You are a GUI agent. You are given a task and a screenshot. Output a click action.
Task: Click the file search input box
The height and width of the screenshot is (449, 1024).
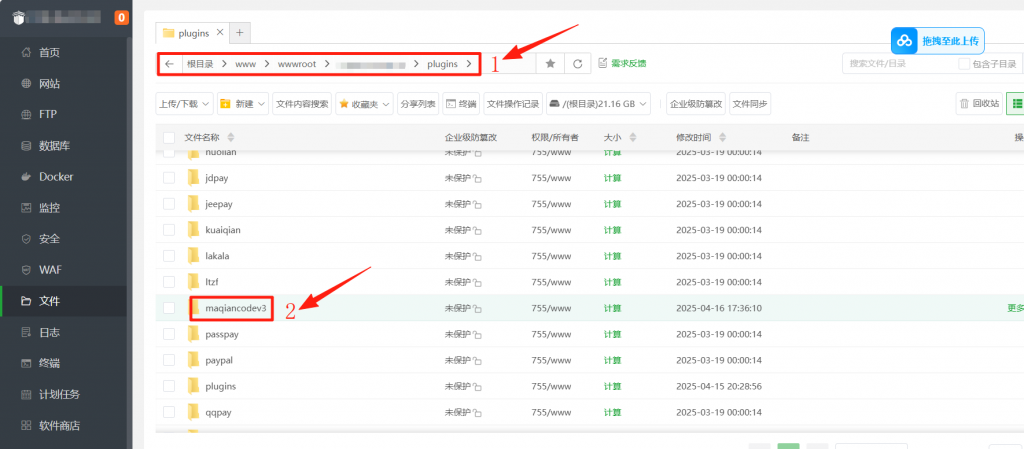coord(897,64)
